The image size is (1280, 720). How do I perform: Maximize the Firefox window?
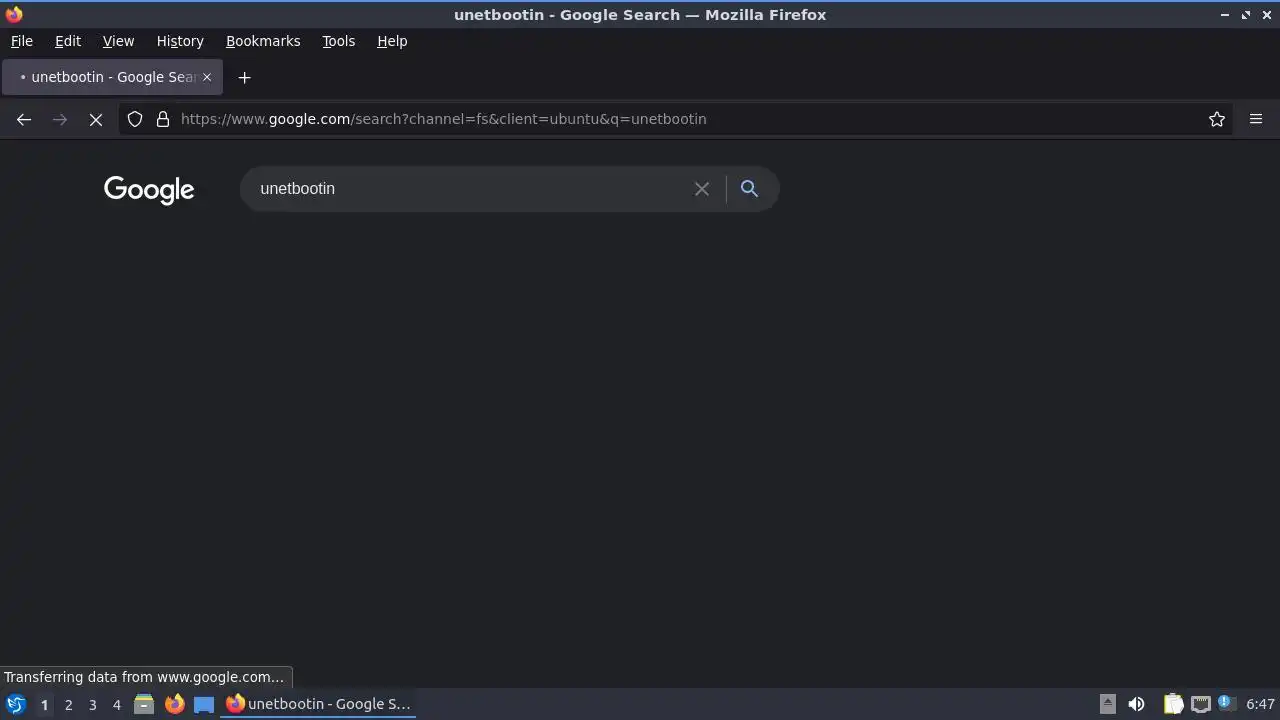tap(1246, 15)
